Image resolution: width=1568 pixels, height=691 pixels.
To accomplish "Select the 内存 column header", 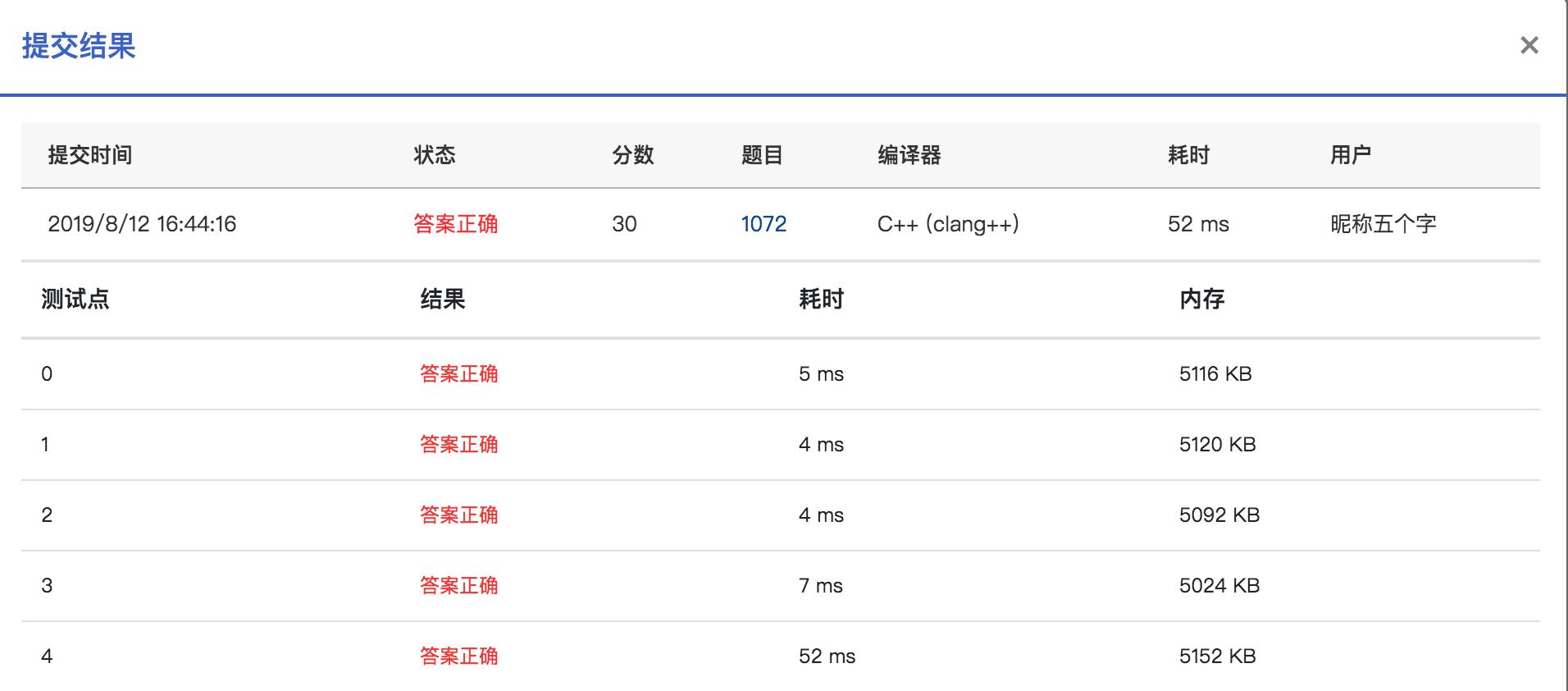I will click(1202, 300).
